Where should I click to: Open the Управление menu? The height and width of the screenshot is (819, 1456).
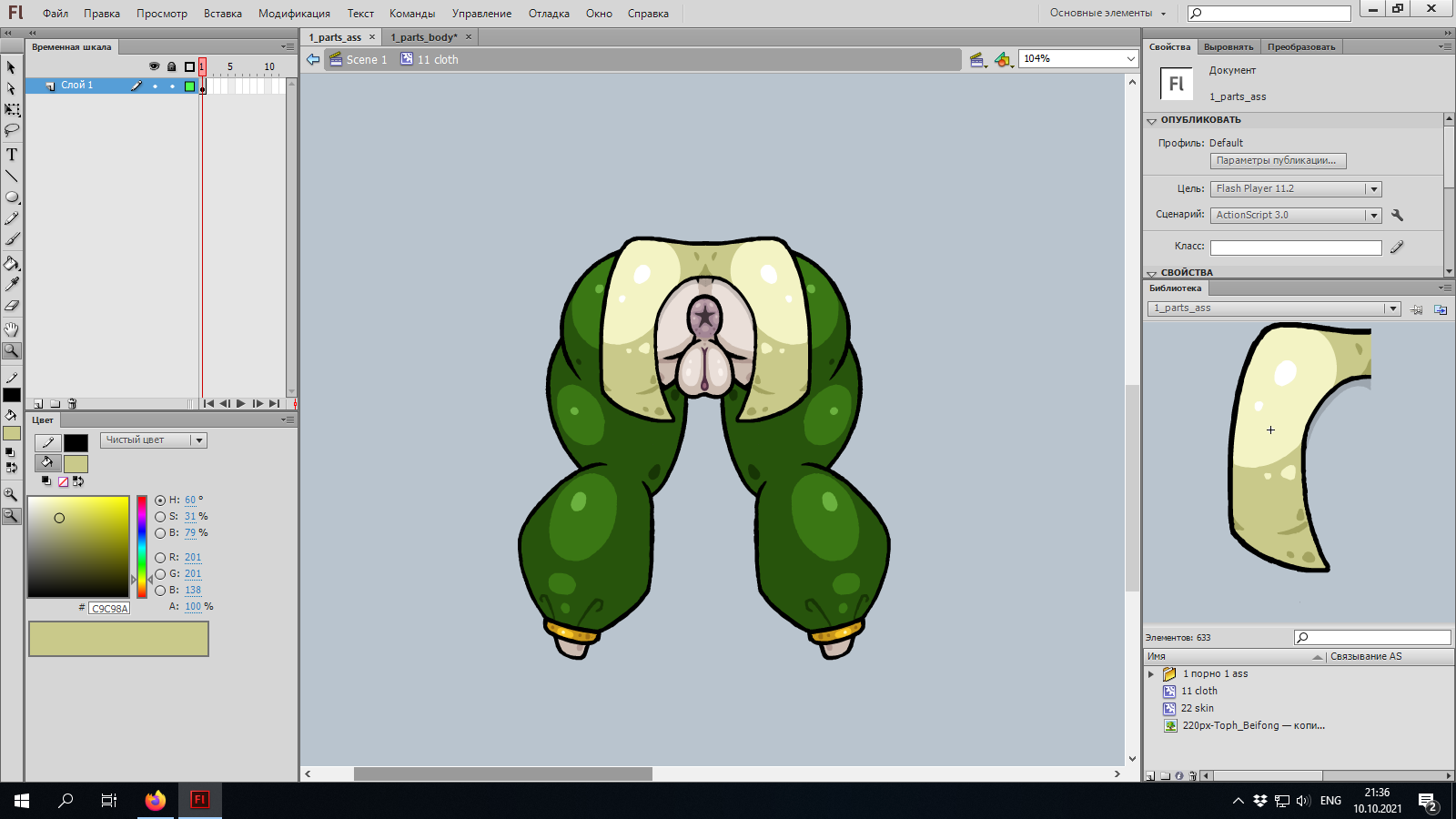(x=481, y=14)
